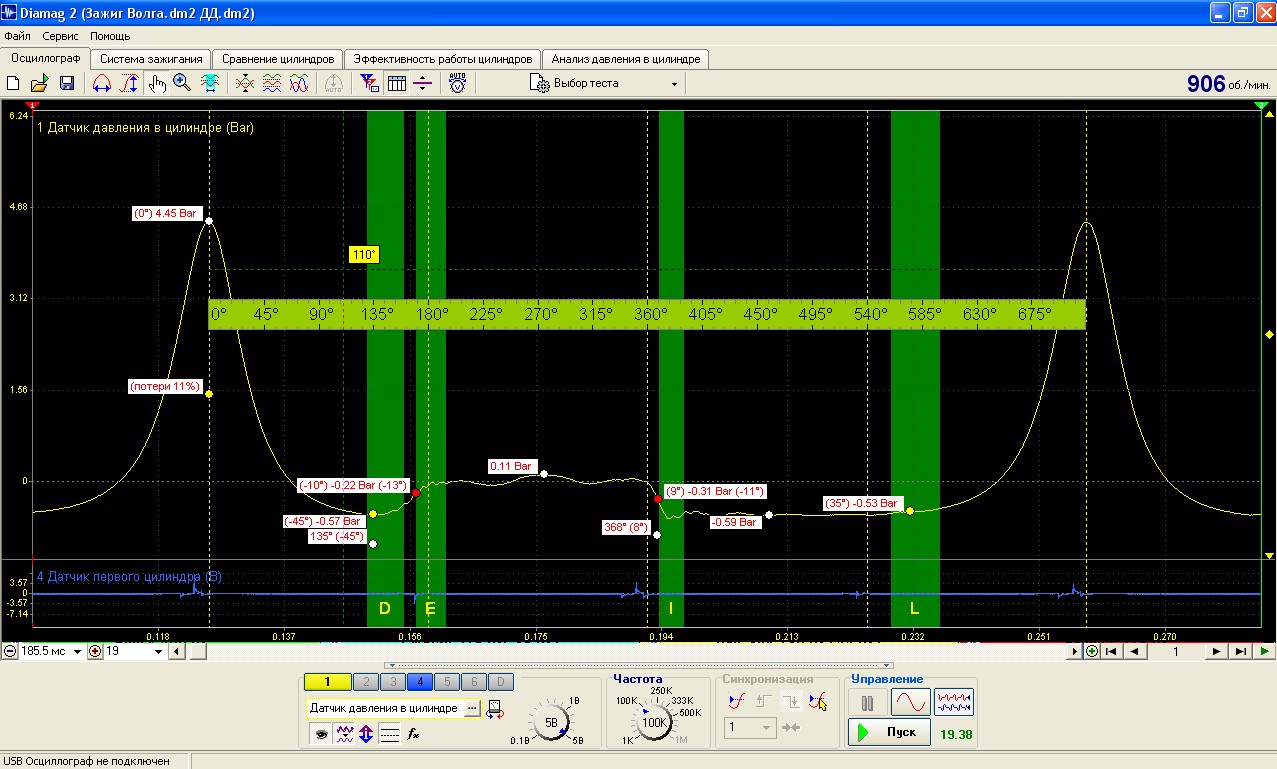Image resolution: width=1277 pixels, height=769 pixels.
Task: Click the line style icon
Action: point(390,734)
